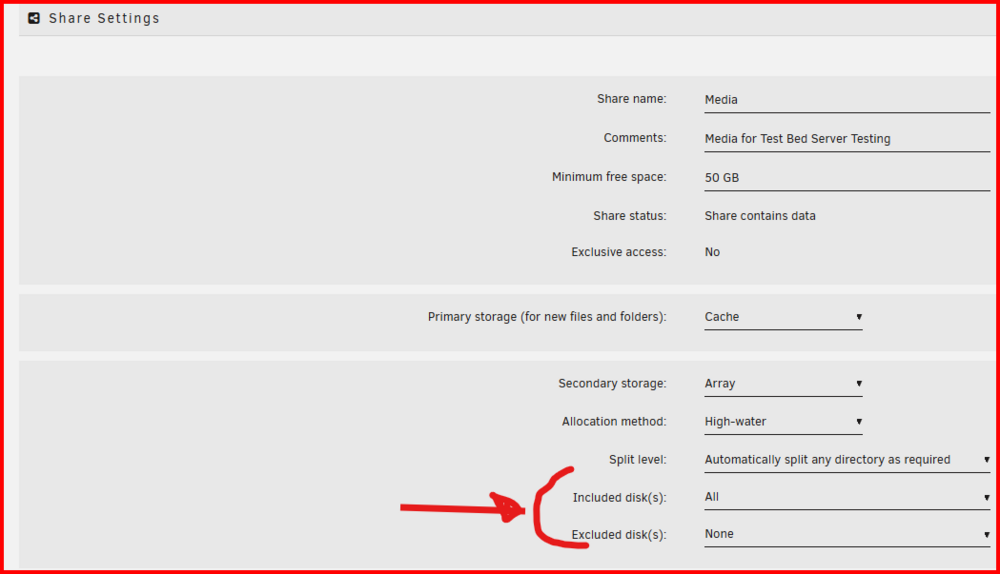
Task: Change the Minimum free space value
Action: tap(847, 178)
